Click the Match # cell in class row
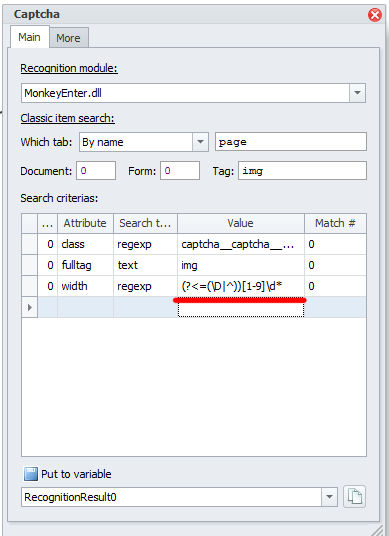This screenshot has height=536, width=389. [335, 244]
